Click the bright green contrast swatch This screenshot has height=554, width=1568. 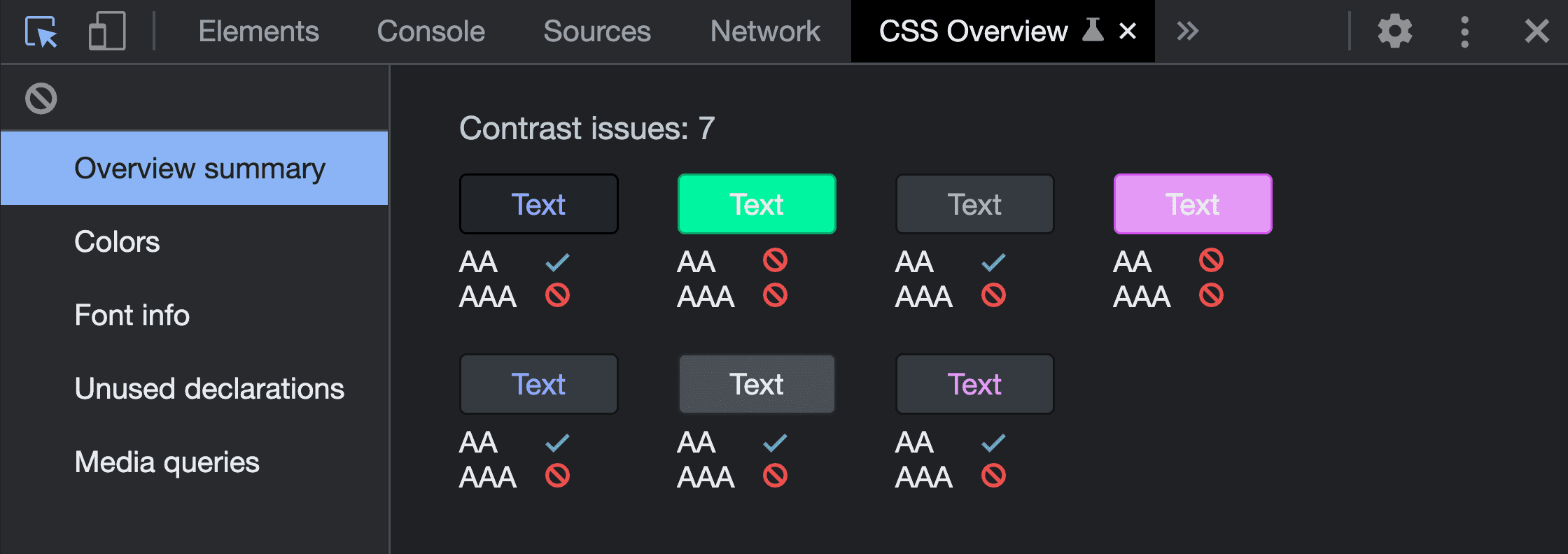point(757,204)
